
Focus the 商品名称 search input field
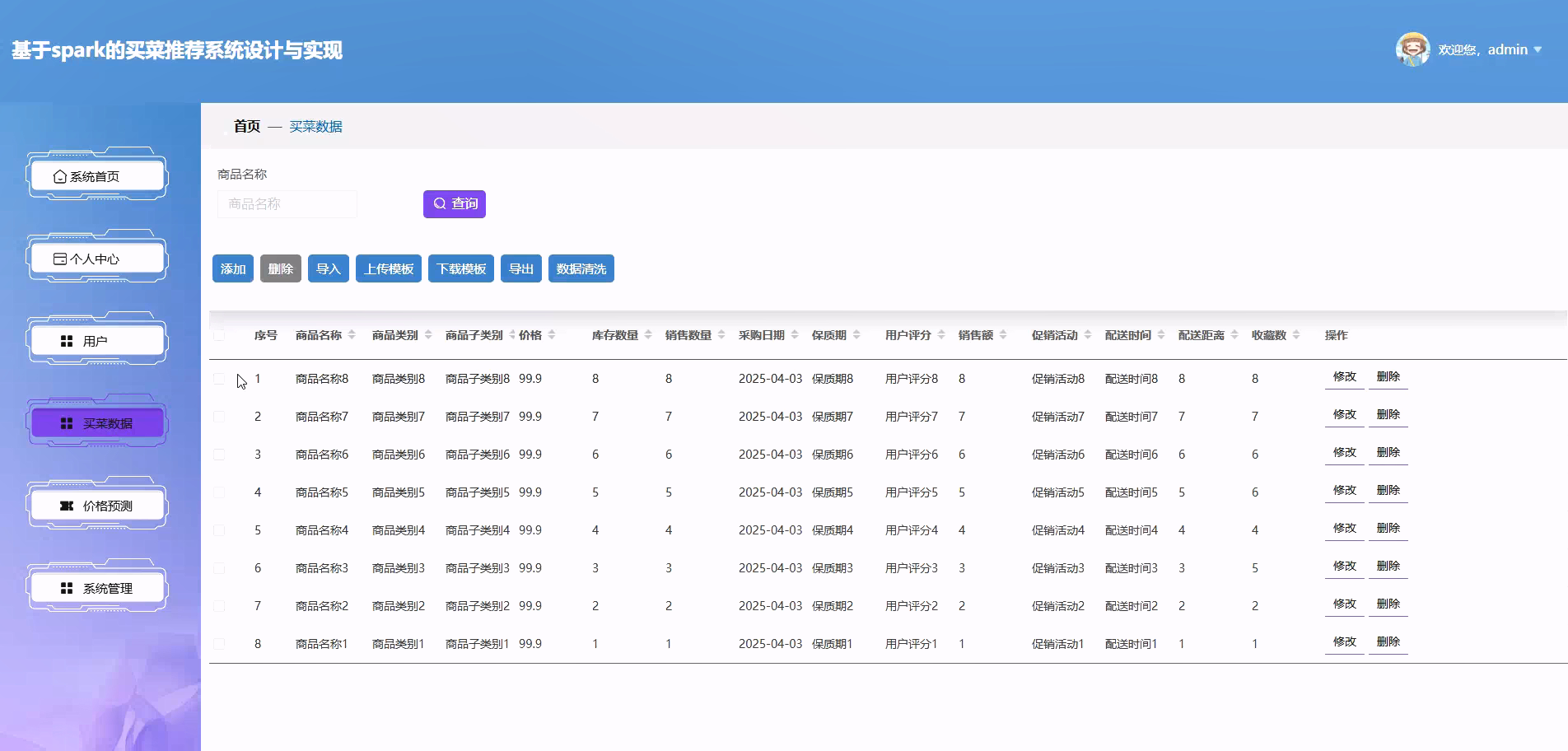coord(287,204)
